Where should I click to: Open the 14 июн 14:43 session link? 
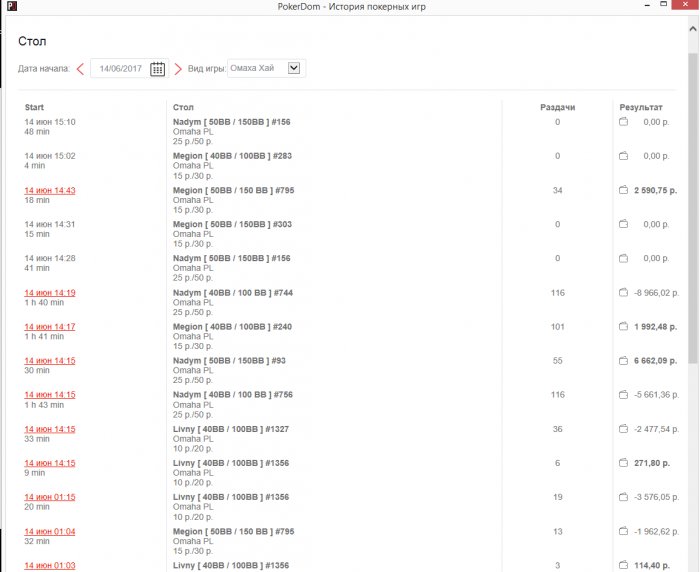click(50, 190)
